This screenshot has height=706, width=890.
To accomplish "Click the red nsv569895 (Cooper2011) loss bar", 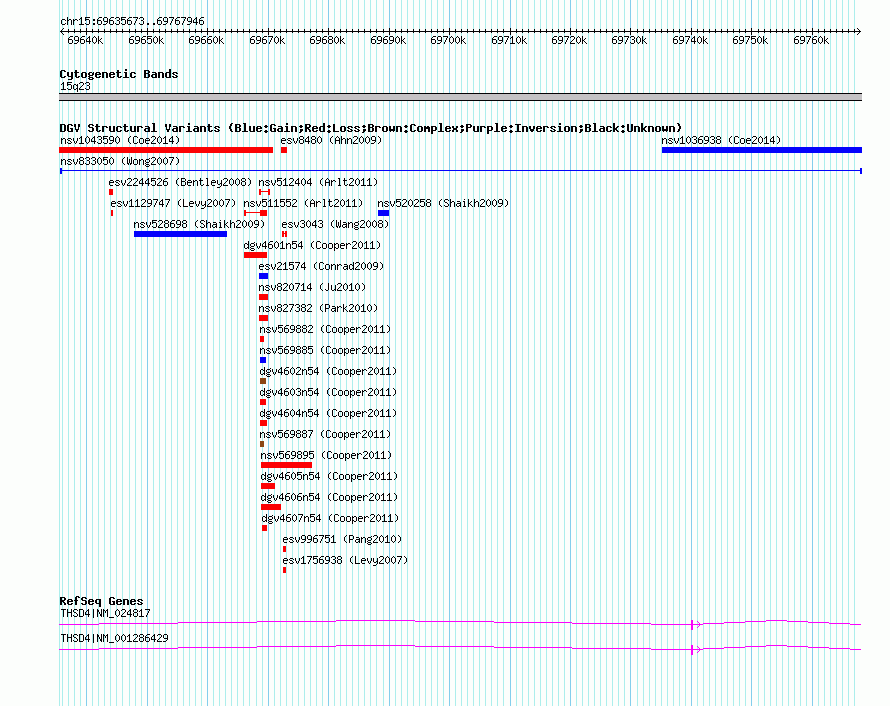I will [x=287, y=465].
